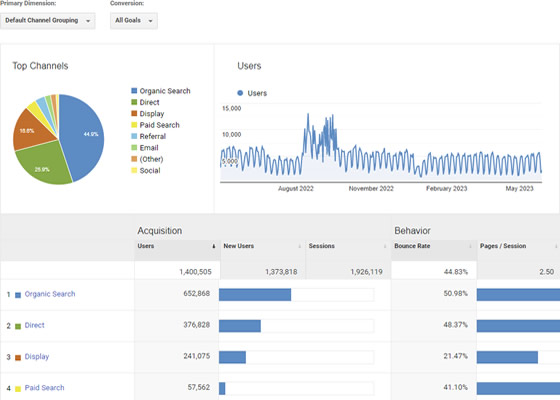Click Display users value 241,075
Viewport: 560px width, 400px height.
(196, 356)
